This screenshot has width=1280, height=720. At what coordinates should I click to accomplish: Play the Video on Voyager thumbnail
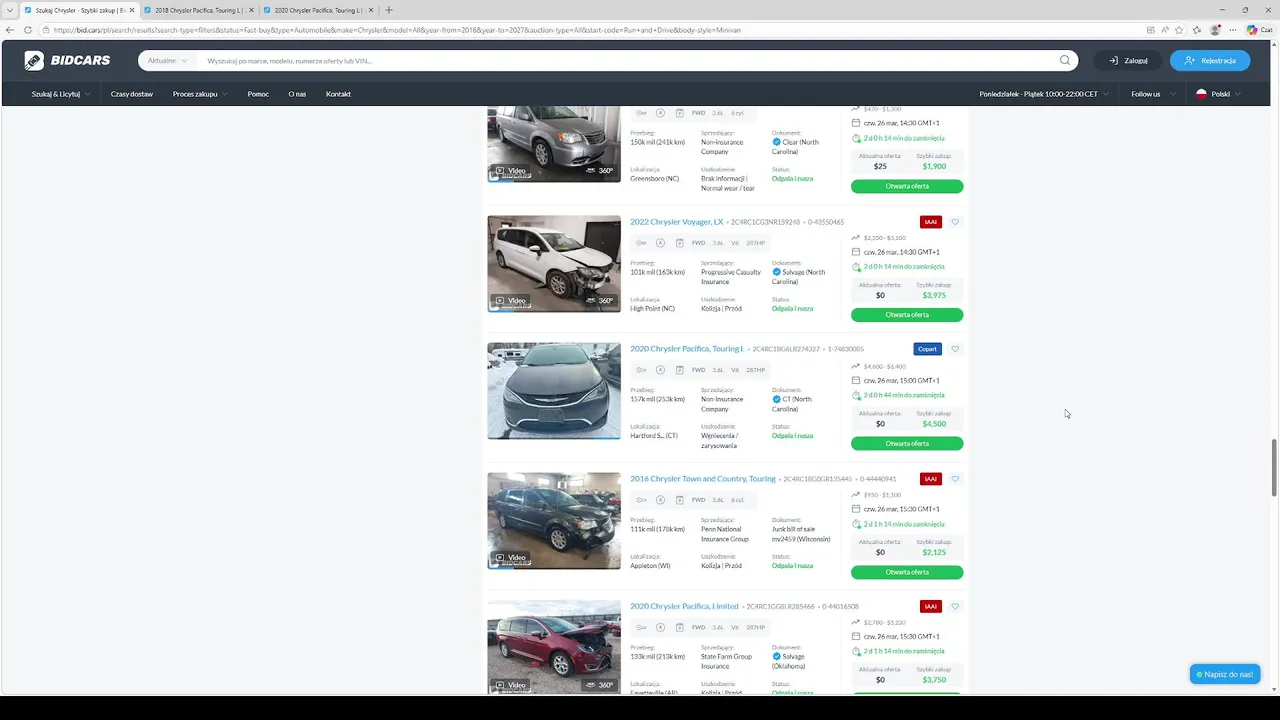pos(510,300)
